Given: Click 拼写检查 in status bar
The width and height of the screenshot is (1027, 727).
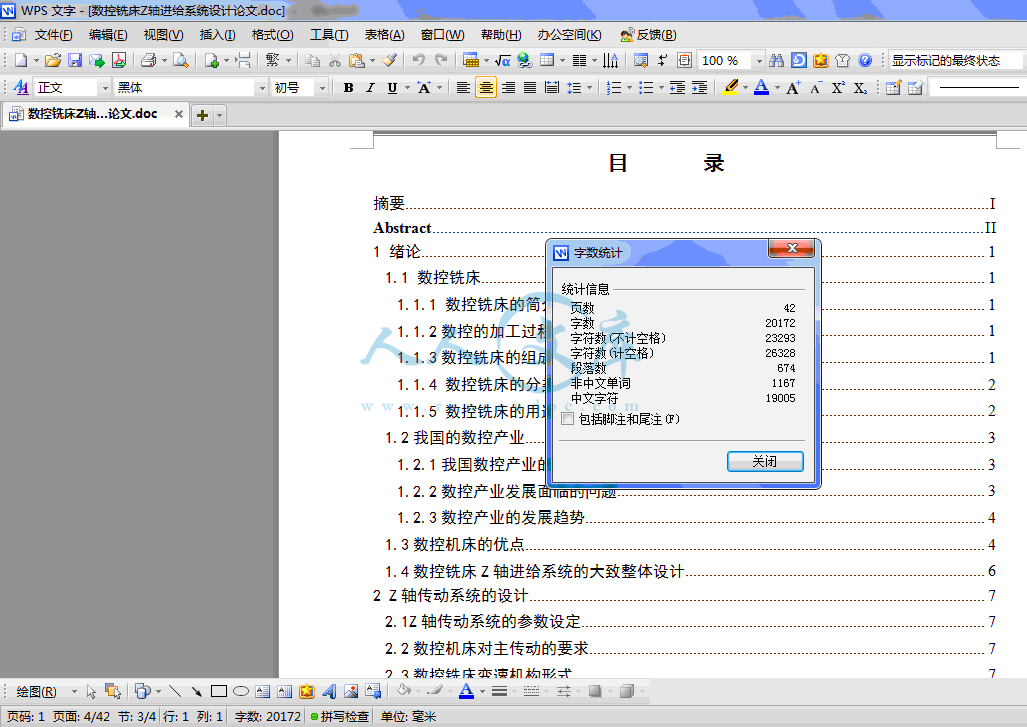Looking at the screenshot, I should [x=340, y=717].
